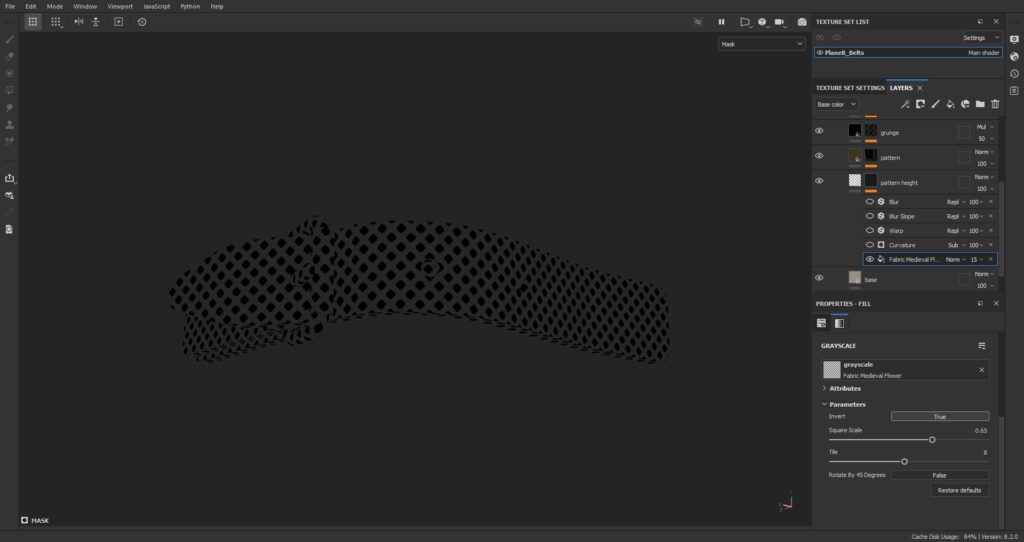This screenshot has width=1024, height=542.
Task: Click the smart material icon in Layers
Action: 965,104
